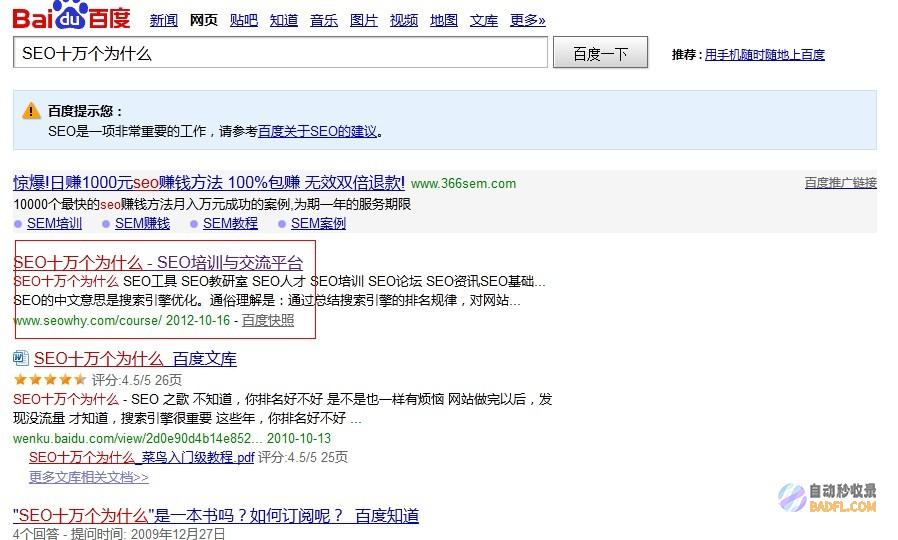Click the www.366sem.com URL

tap(463, 184)
